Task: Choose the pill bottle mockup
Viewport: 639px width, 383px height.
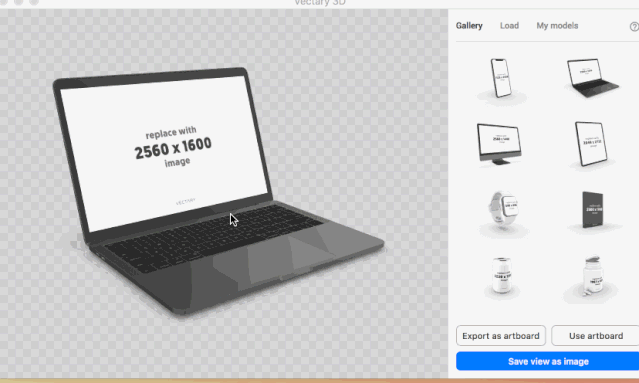Action: (x=592, y=277)
